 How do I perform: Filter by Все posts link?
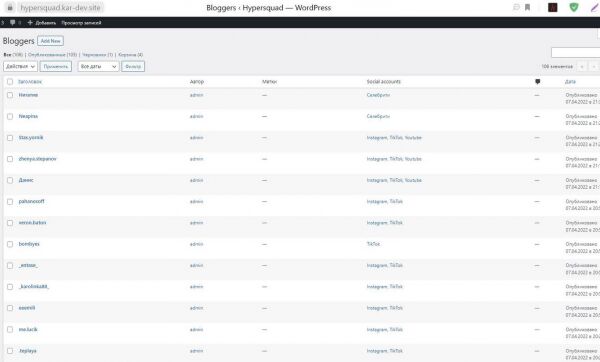coord(13,55)
